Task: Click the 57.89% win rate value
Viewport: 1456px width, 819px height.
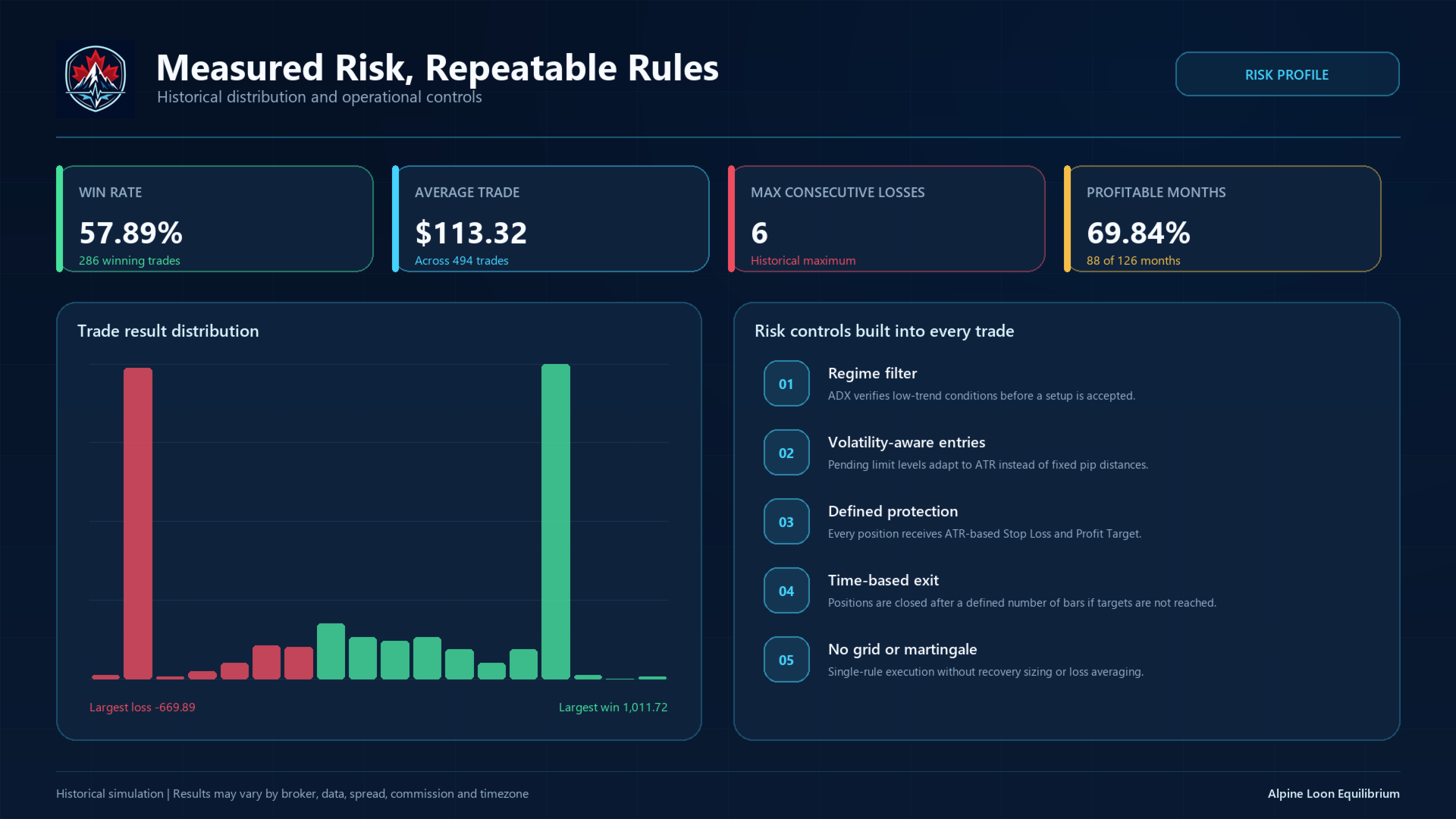Action: coord(130,233)
